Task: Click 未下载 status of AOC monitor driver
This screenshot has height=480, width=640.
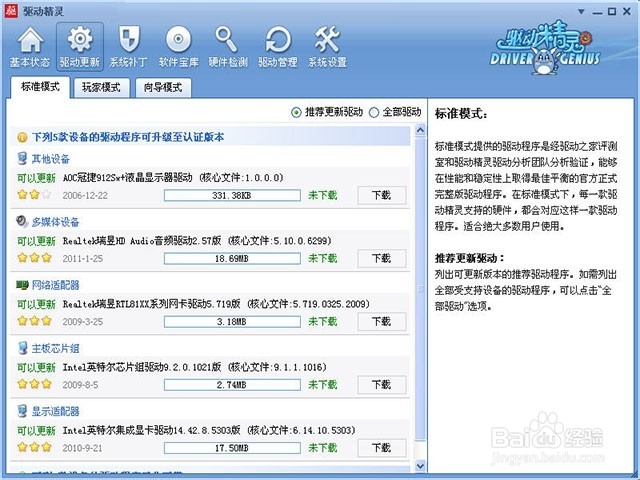Action: pos(323,196)
